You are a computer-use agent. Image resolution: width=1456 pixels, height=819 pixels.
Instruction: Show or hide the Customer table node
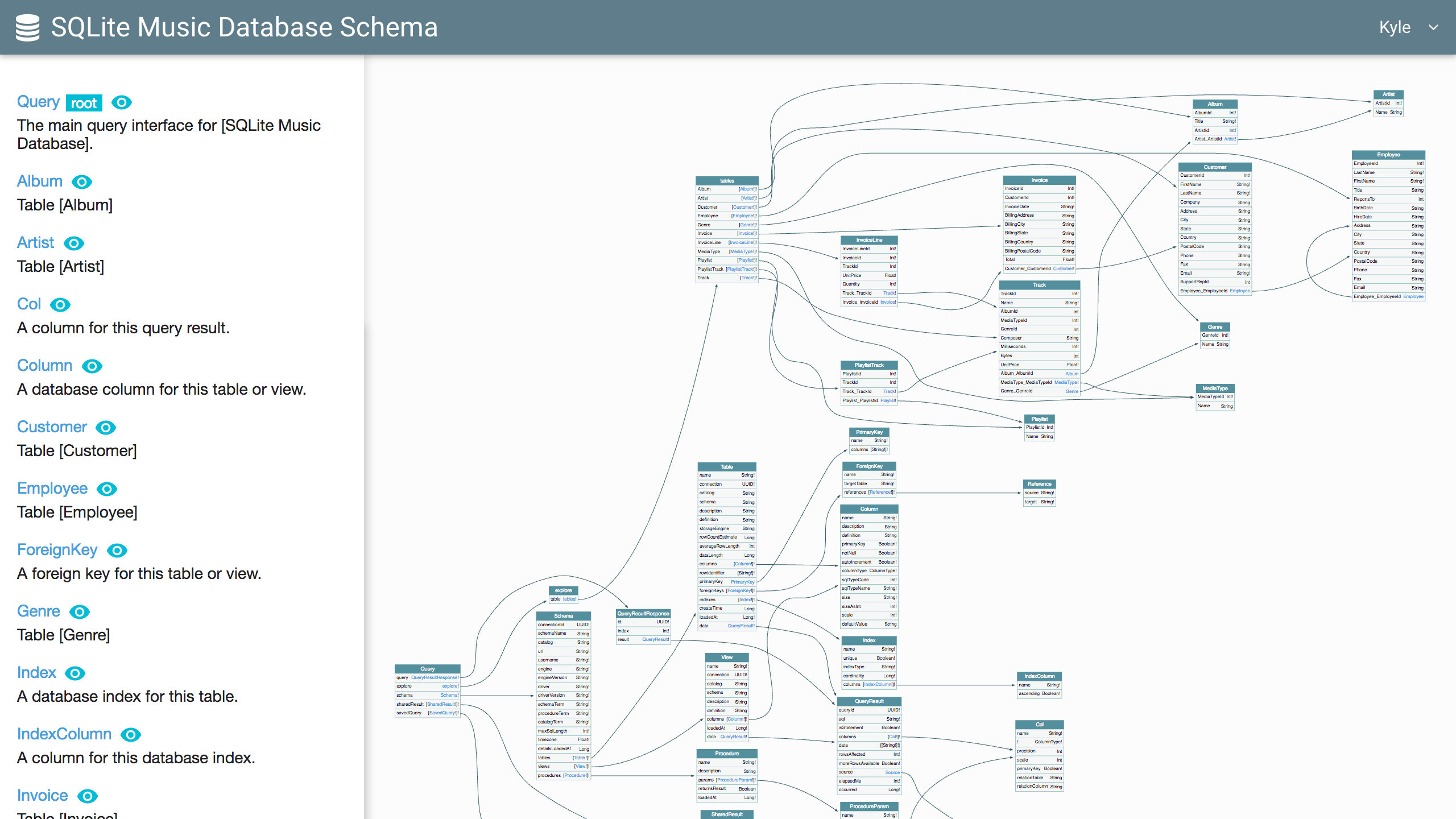[x=105, y=428]
